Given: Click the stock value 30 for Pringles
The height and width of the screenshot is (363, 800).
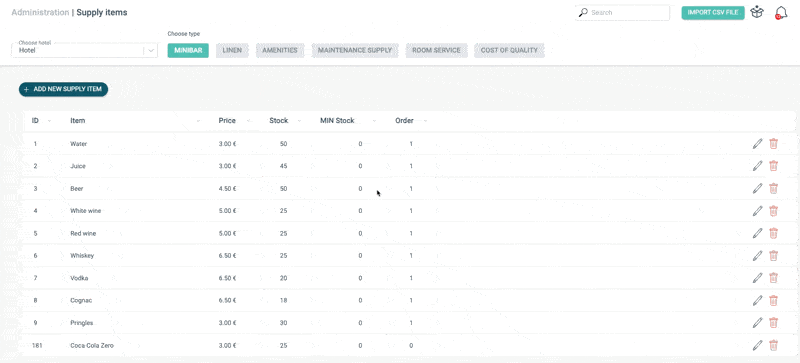Looking at the screenshot, I should (x=283, y=323).
